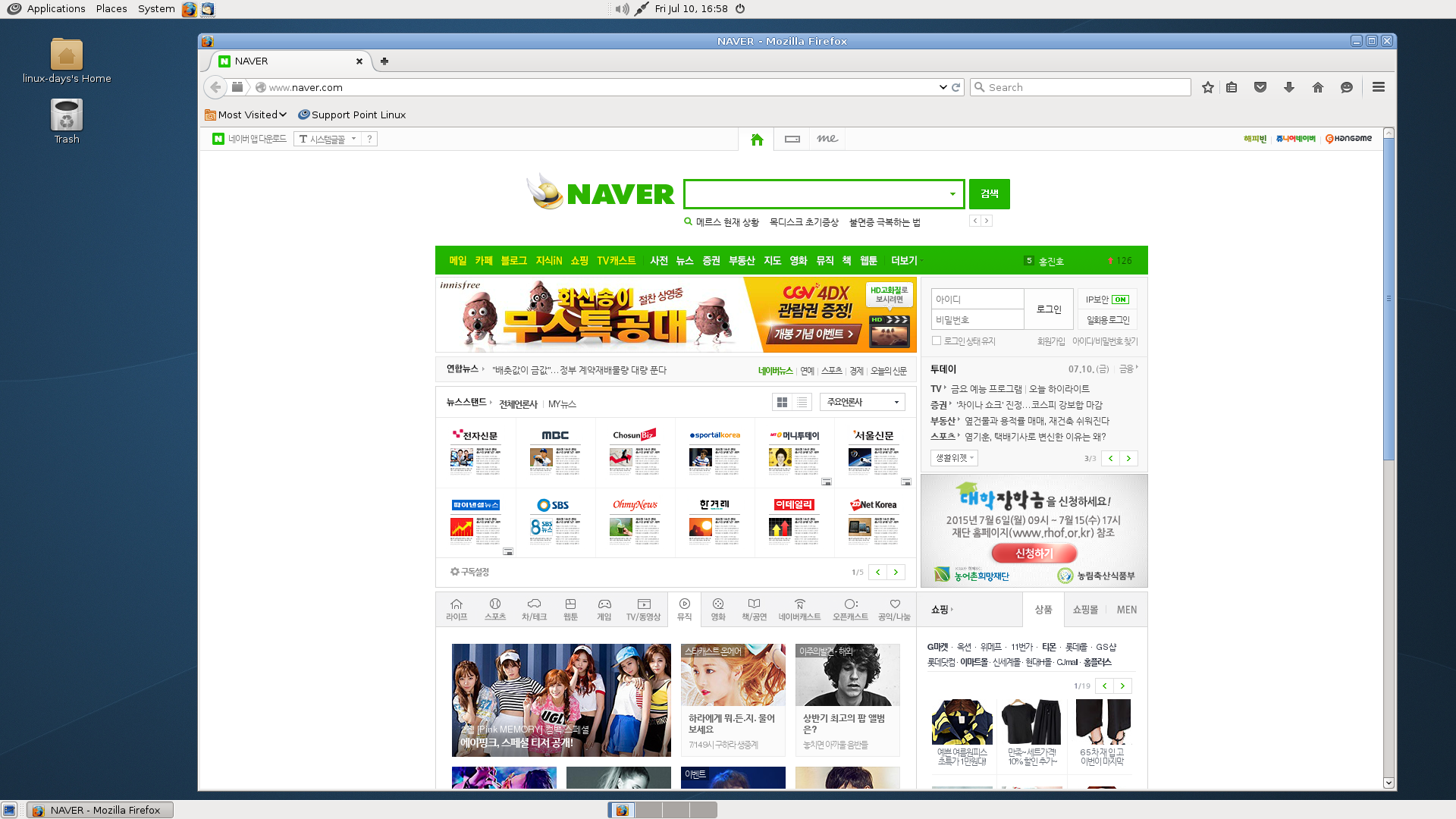Image resolution: width=1456 pixels, height=819 pixels.
Task: Click the scrollbar down arrow
Action: pyautogui.click(x=1389, y=783)
